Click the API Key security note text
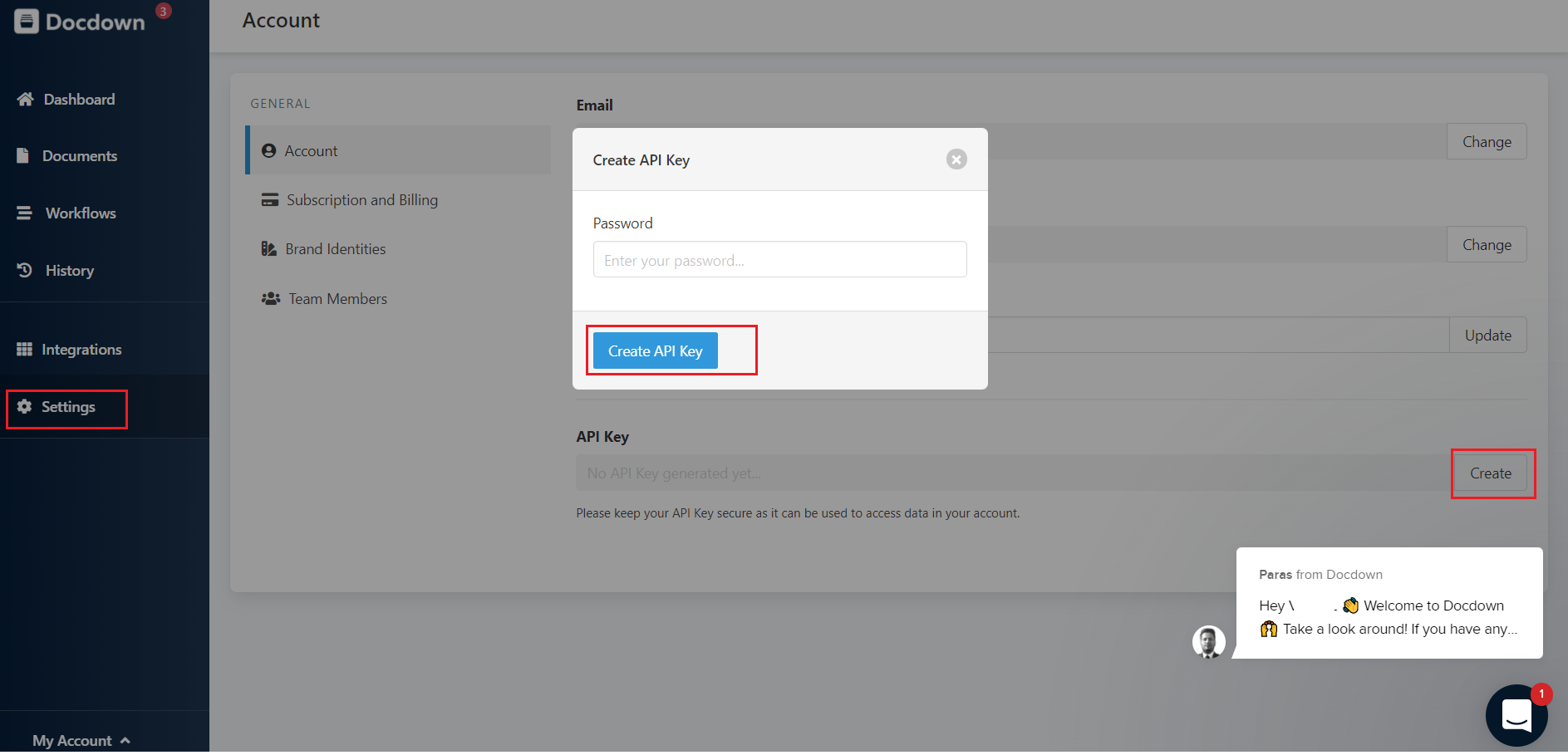Image resolution: width=1568 pixels, height=755 pixels. pos(798,513)
